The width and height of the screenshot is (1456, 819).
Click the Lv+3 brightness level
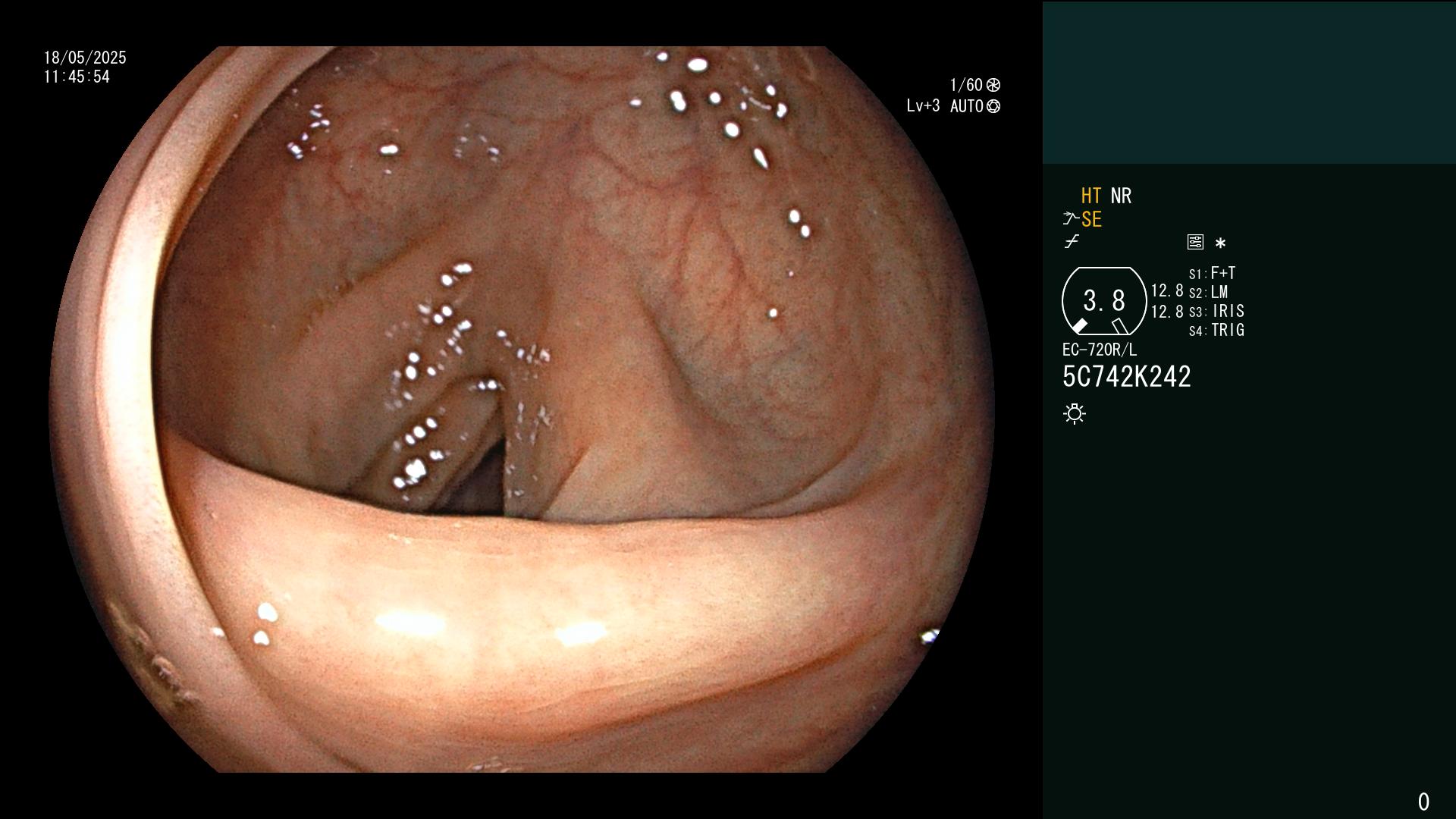click(x=923, y=106)
